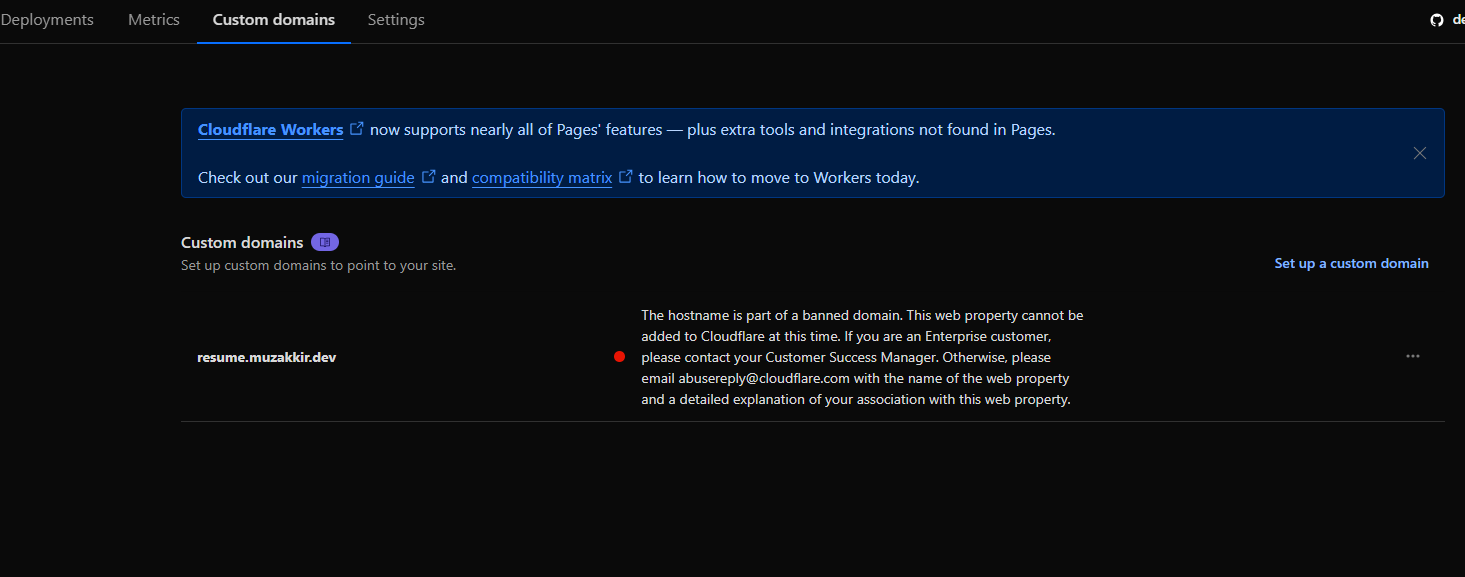
Task: Click the GitHub icon in header
Action: click(1437, 20)
